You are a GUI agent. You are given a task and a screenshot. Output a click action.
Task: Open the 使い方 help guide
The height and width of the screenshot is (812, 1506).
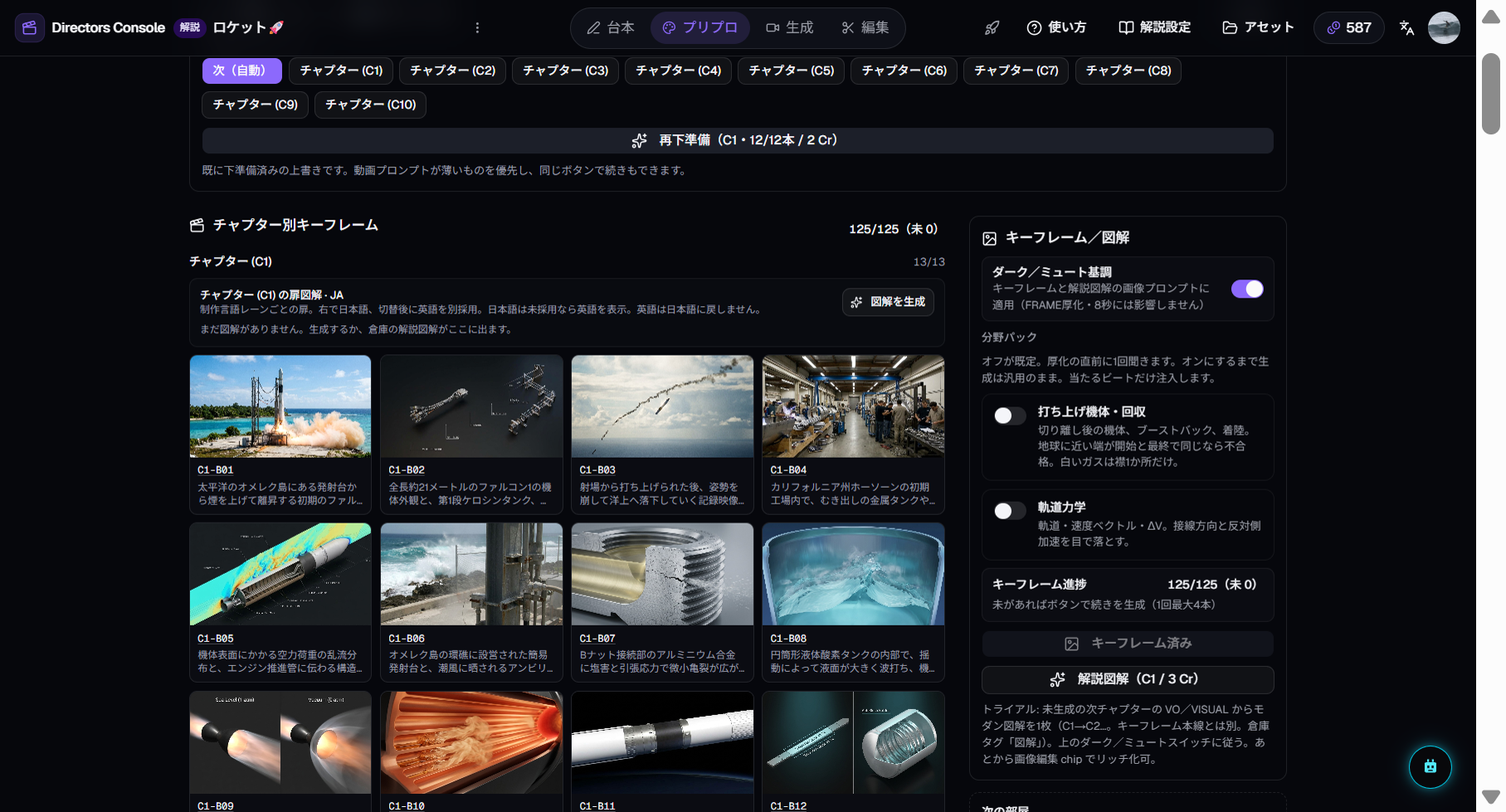[1056, 27]
